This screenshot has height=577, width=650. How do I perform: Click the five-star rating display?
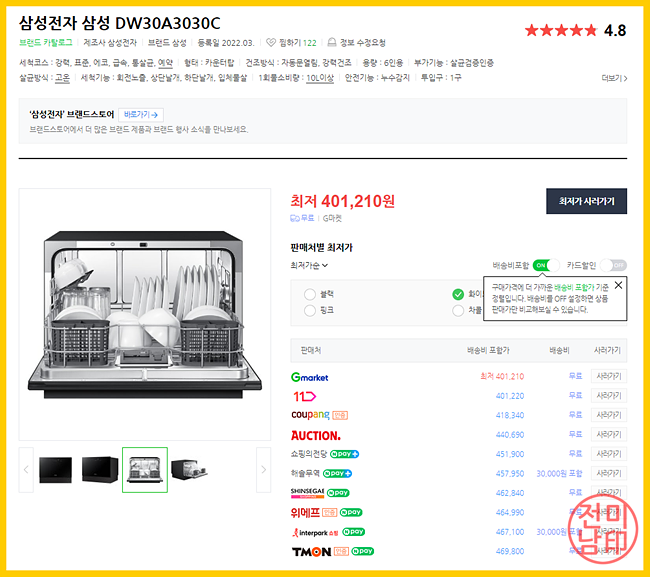tap(560, 30)
